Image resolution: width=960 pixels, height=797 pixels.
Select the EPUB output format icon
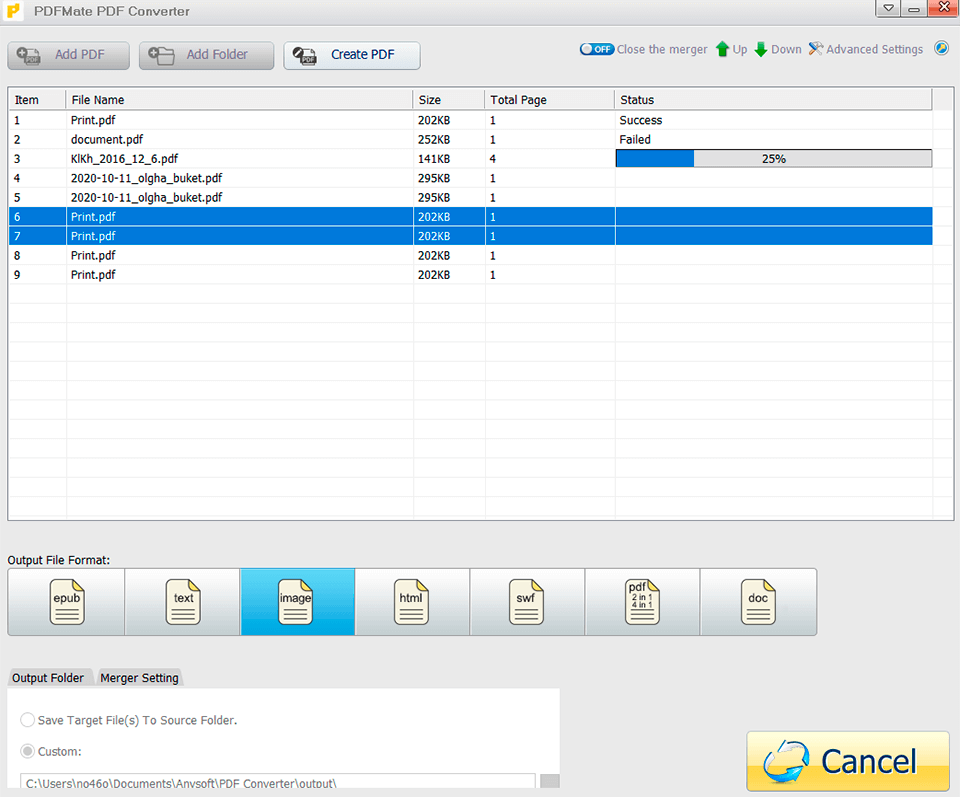point(66,602)
